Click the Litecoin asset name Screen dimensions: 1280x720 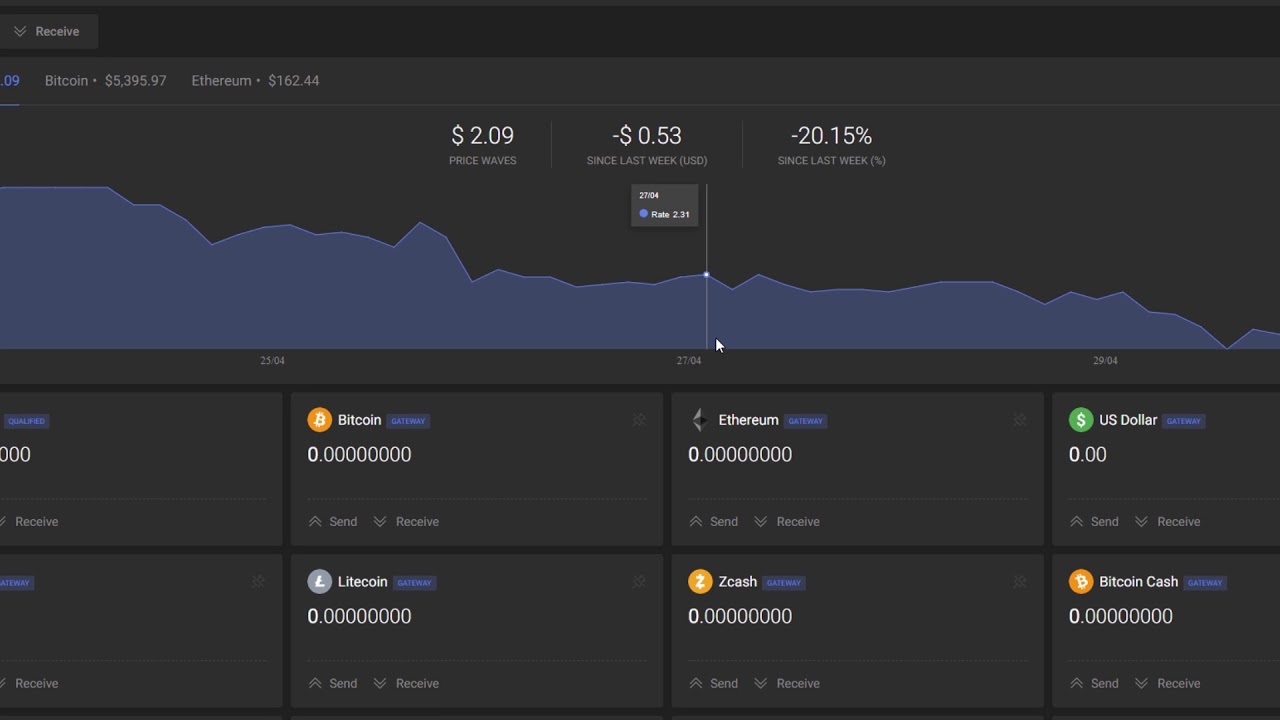point(362,582)
